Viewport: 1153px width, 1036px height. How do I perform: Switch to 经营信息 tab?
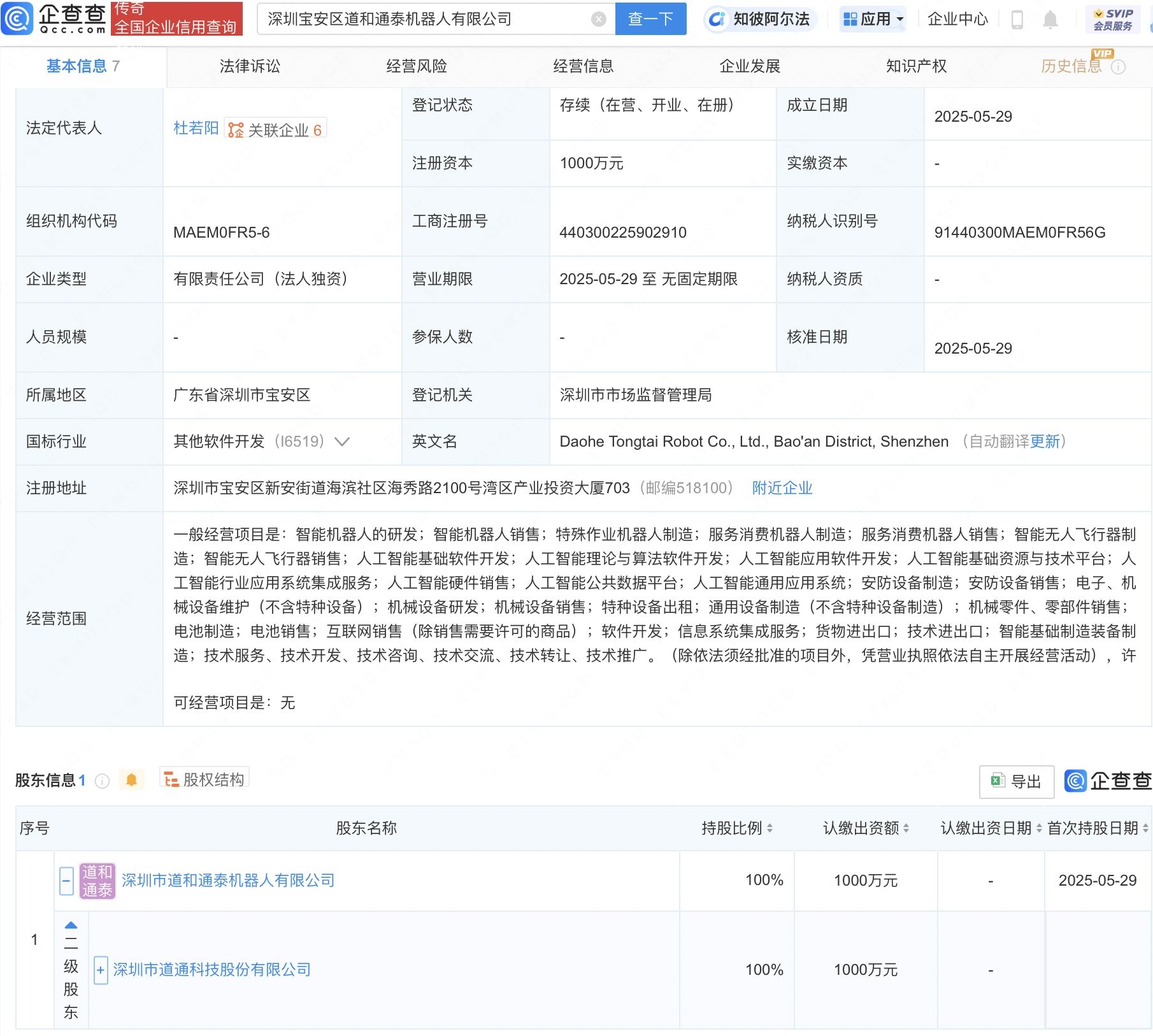[584, 66]
